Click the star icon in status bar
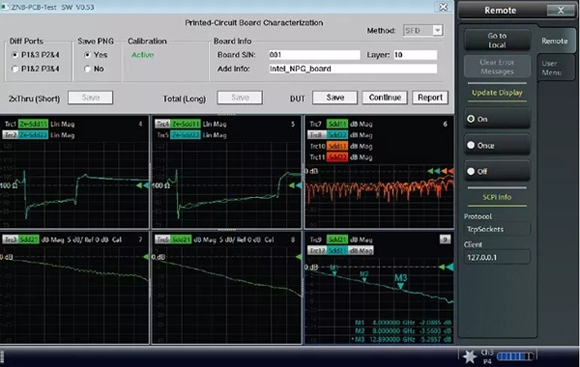 469,357
